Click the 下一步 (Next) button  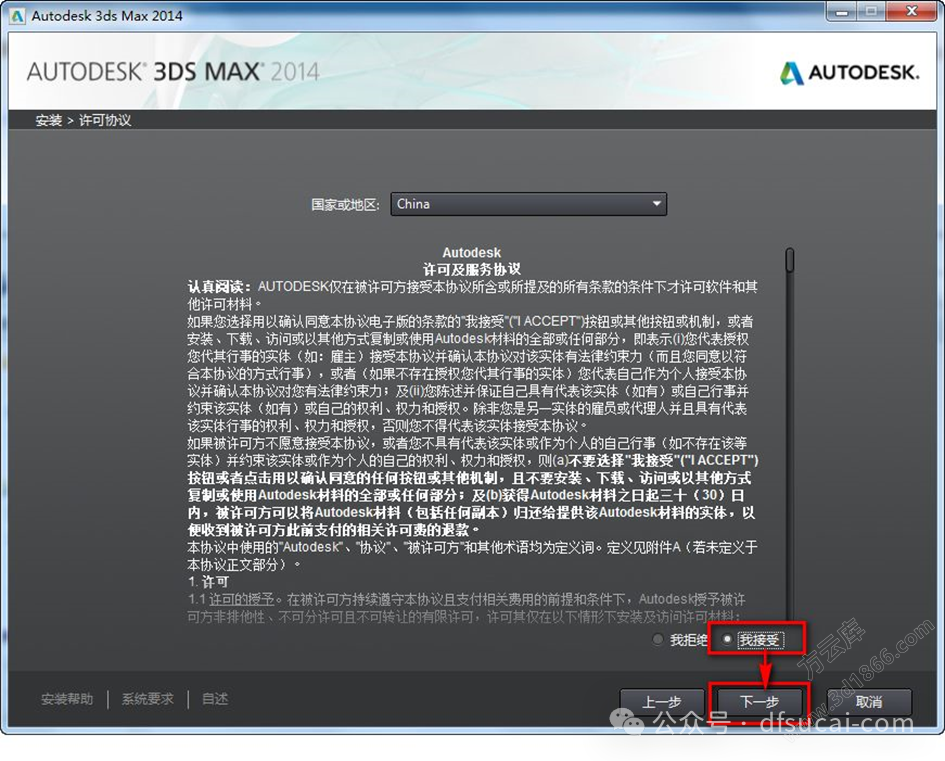tap(759, 702)
